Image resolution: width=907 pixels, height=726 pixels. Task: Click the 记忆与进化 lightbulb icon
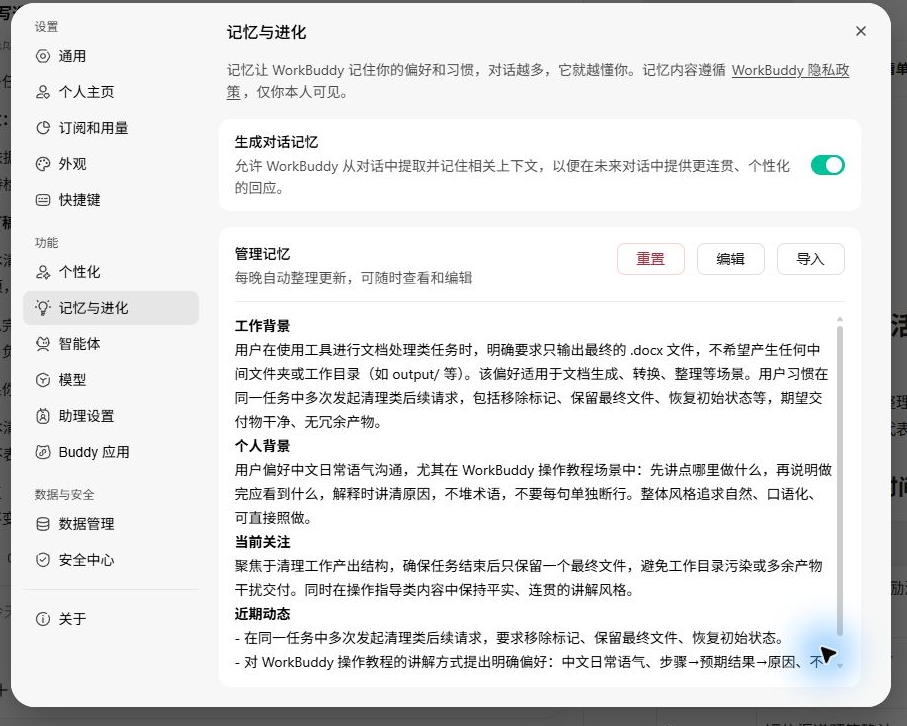[43, 308]
